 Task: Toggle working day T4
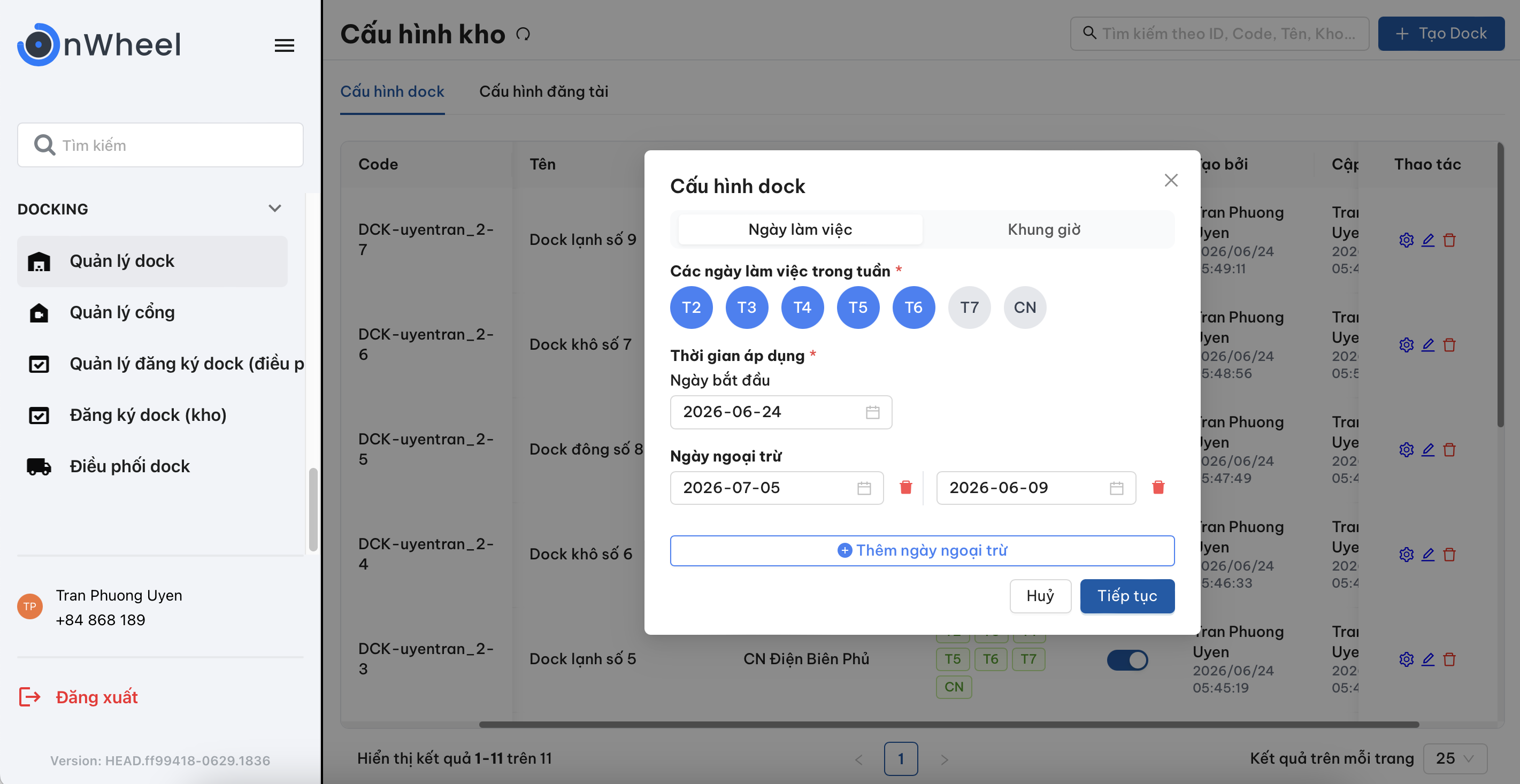pos(802,308)
